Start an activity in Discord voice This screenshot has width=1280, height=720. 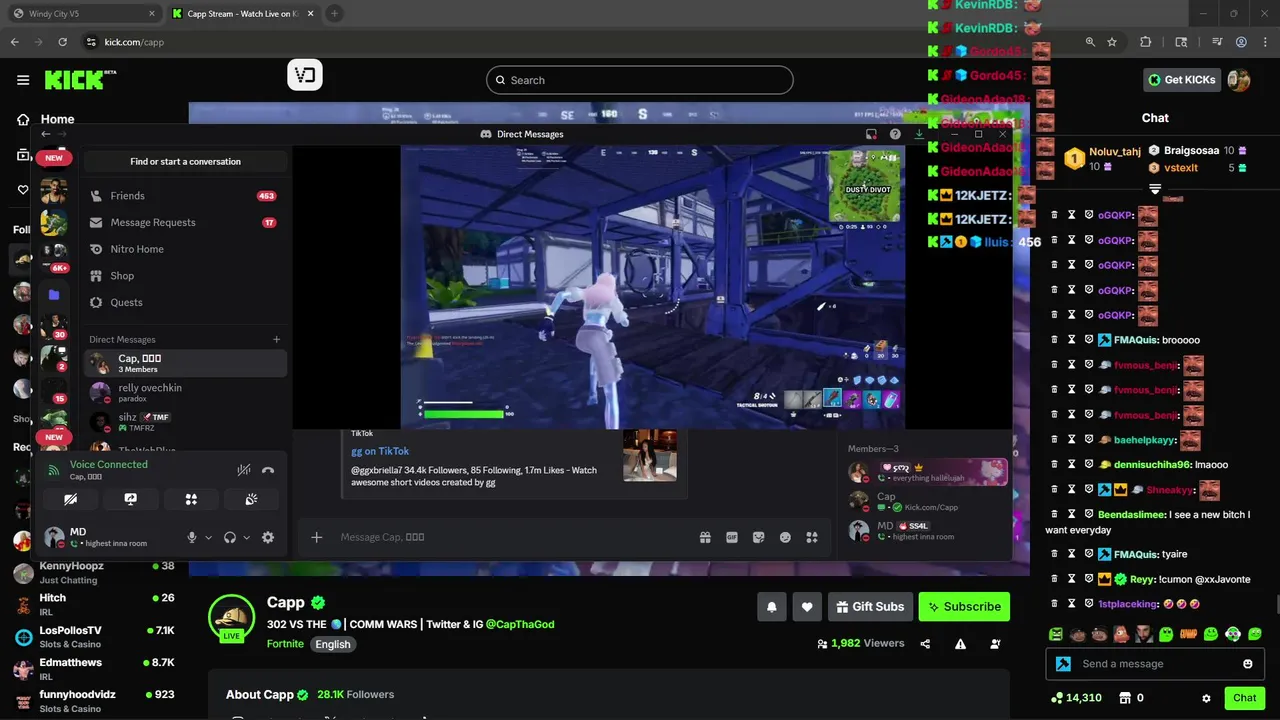(191, 499)
